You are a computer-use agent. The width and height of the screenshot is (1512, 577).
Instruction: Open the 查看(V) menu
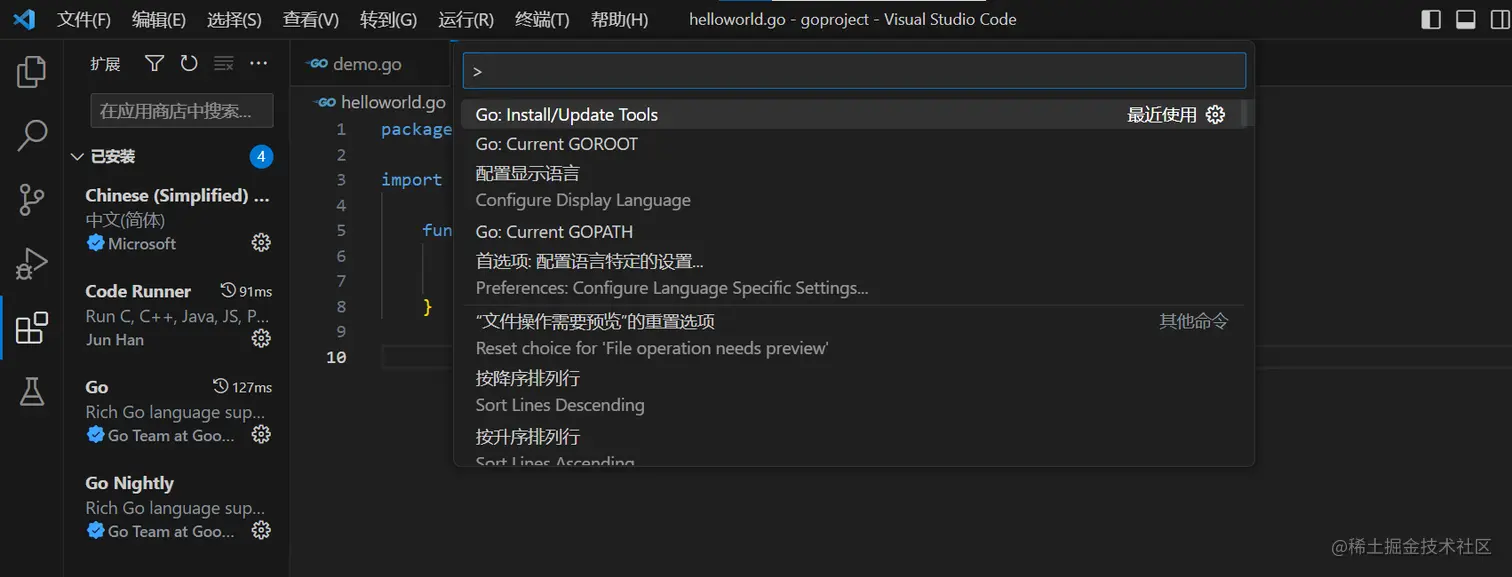[x=310, y=20]
